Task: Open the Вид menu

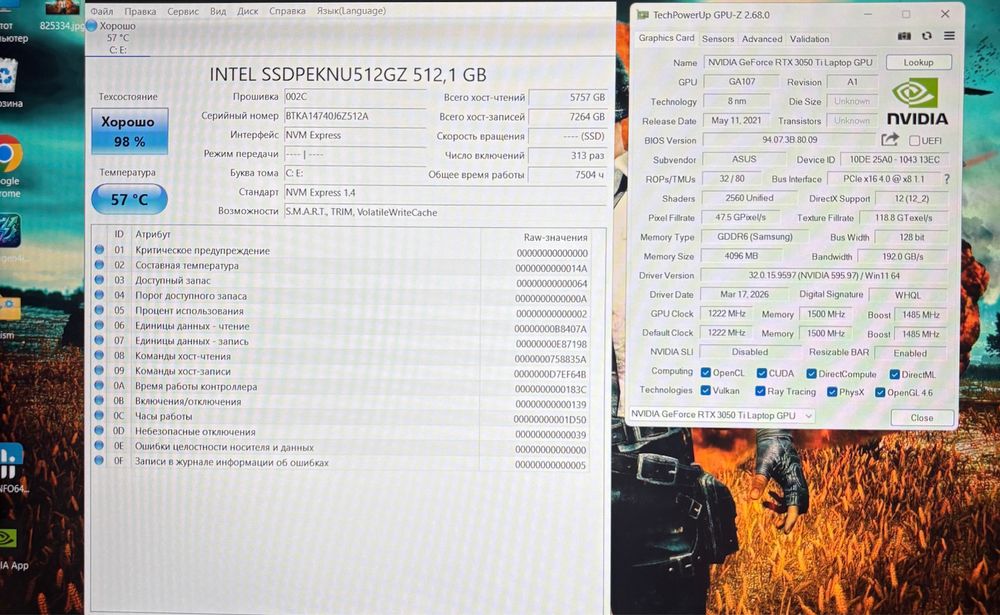Action: click(x=218, y=11)
